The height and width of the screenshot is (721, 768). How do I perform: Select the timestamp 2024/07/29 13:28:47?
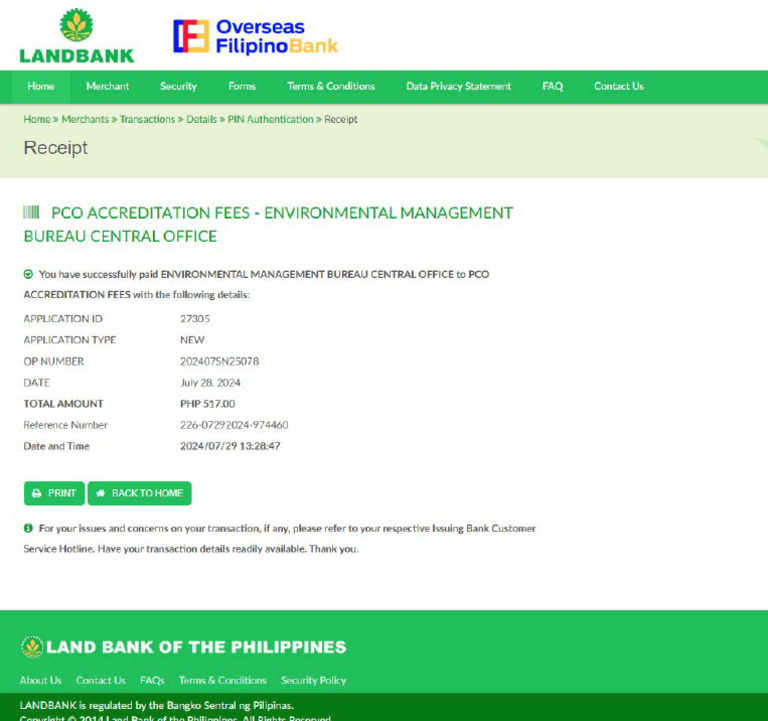pos(230,446)
